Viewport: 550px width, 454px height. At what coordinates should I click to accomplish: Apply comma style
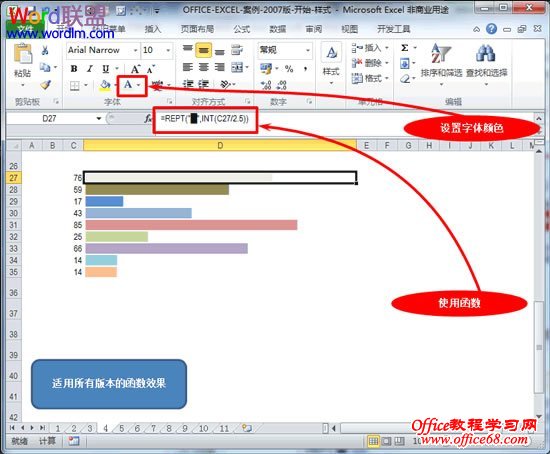coord(306,69)
